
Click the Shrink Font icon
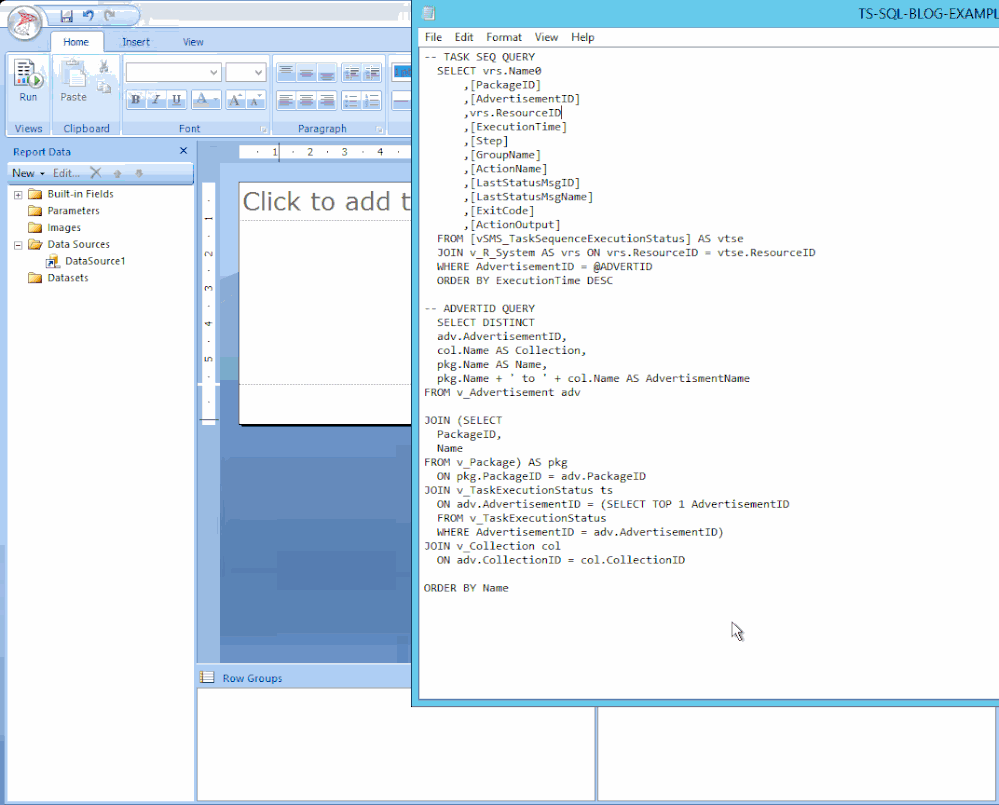[x=255, y=100]
